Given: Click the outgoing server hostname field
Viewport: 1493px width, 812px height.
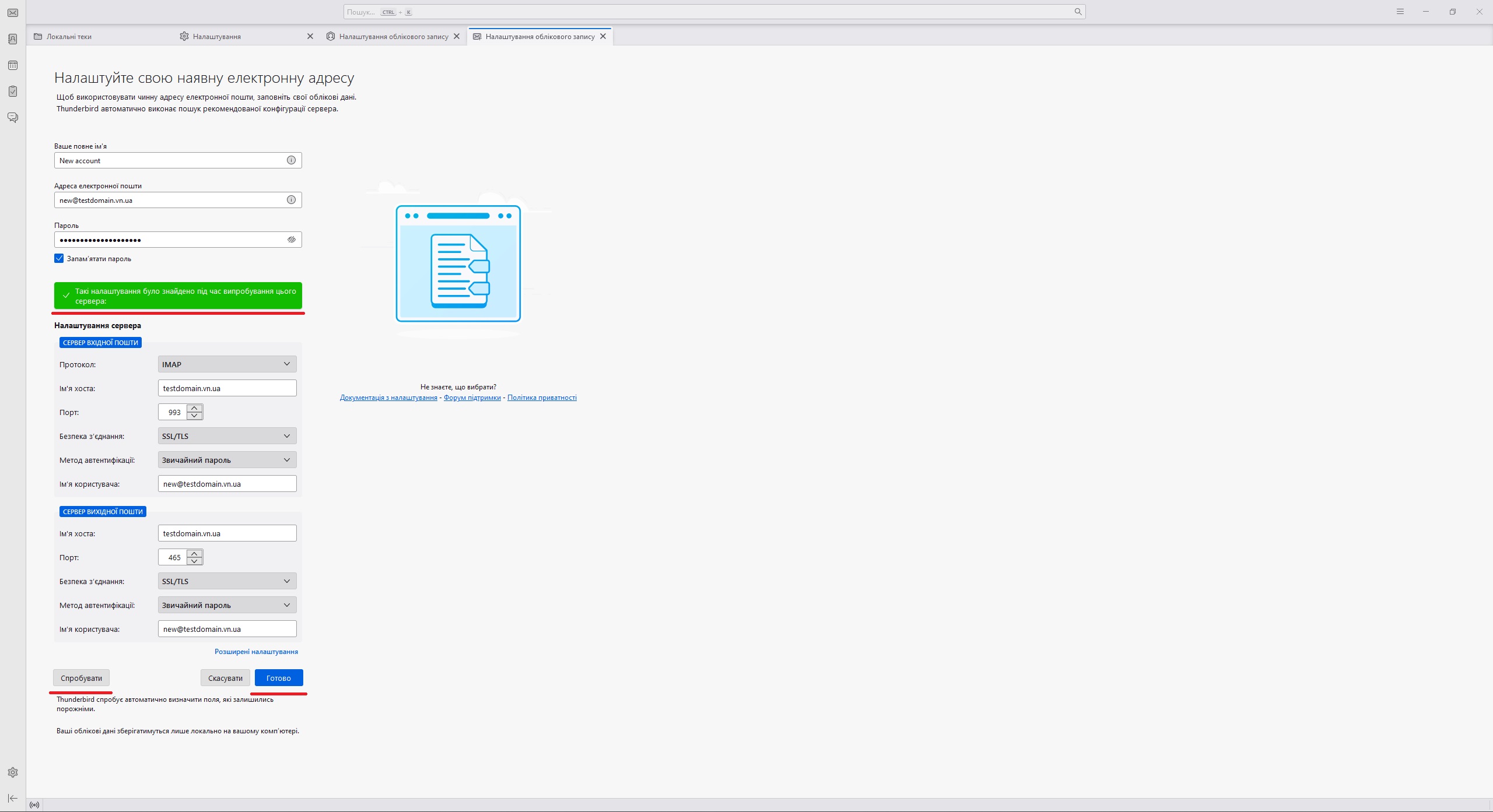Looking at the screenshot, I should point(227,533).
